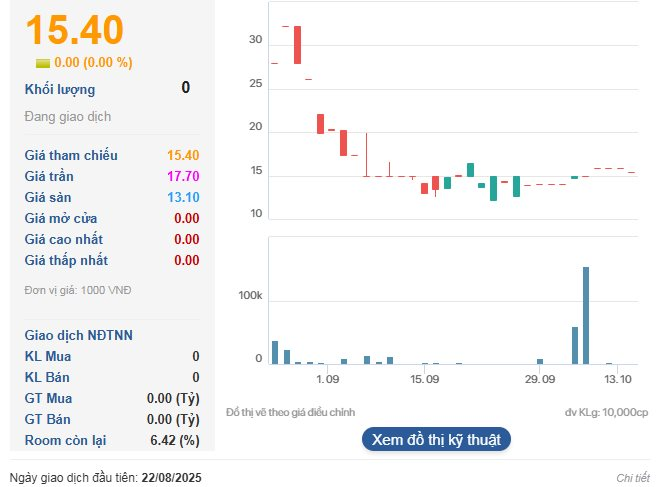Click the 15.09 date axis label
The height and width of the screenshot is (487, 662).
pyautogui.click(x=425, y=380)
